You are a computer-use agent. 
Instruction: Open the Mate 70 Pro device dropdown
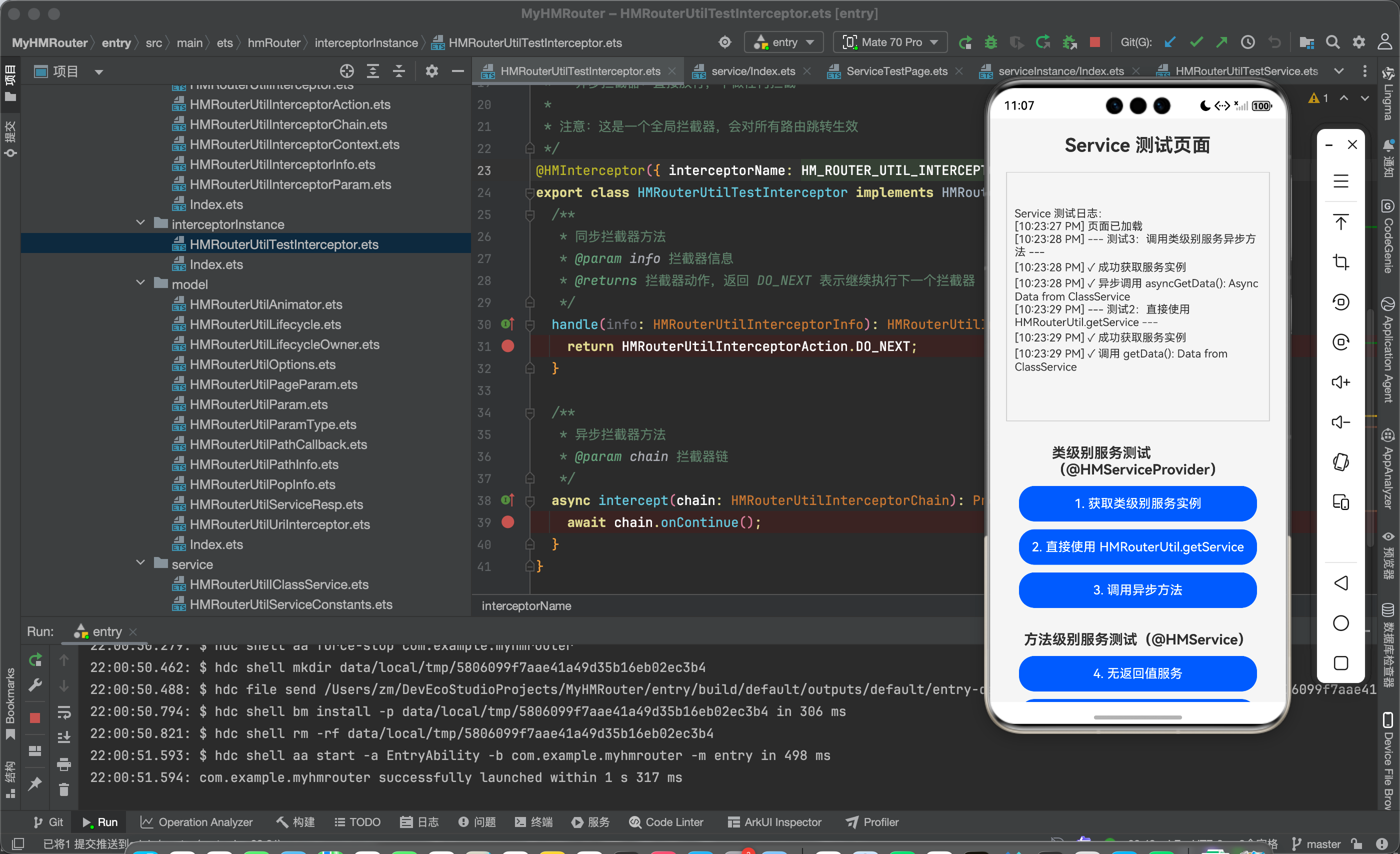tap(890, 42)
